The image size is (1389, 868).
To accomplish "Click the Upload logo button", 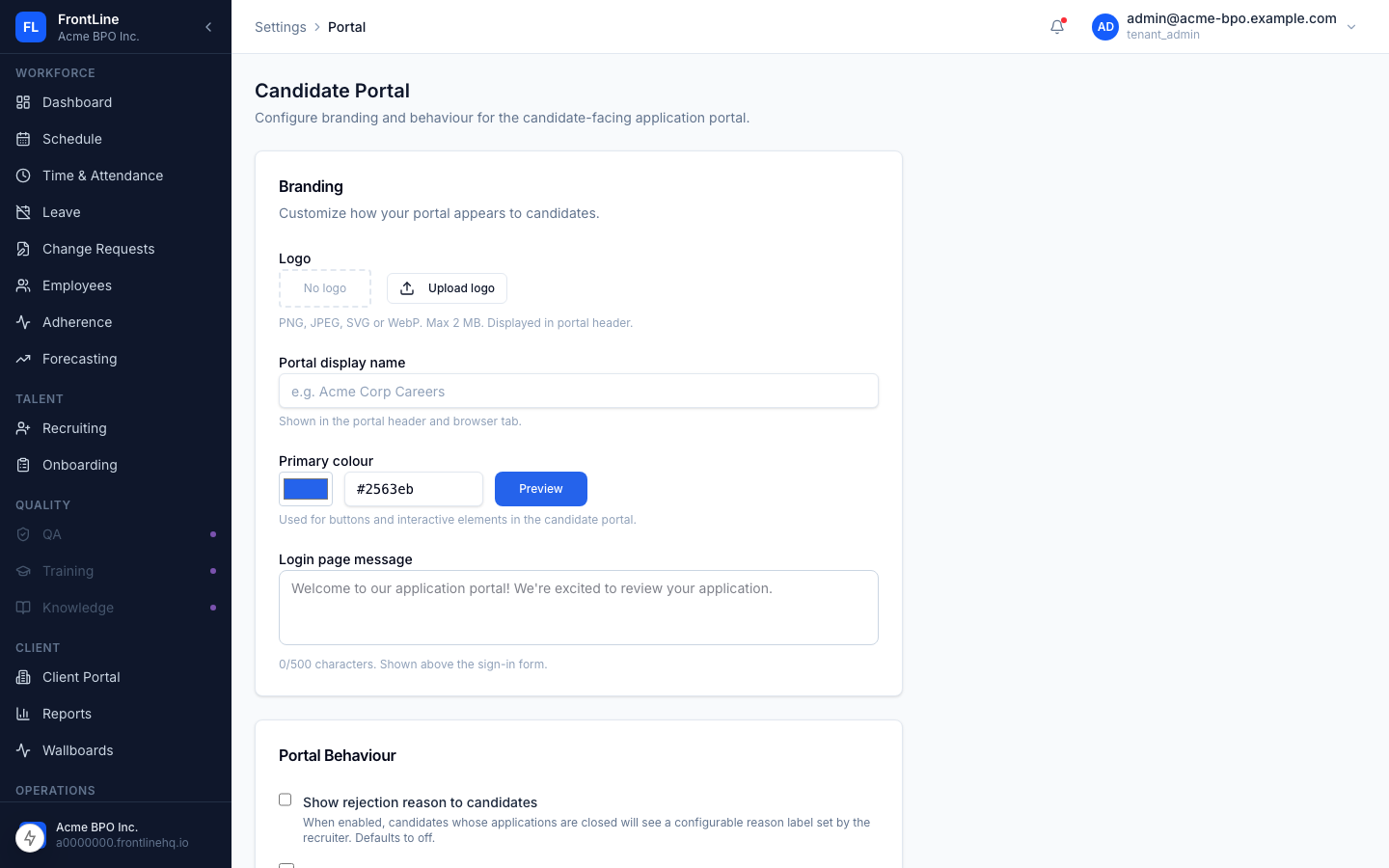I will pos(447,288).
